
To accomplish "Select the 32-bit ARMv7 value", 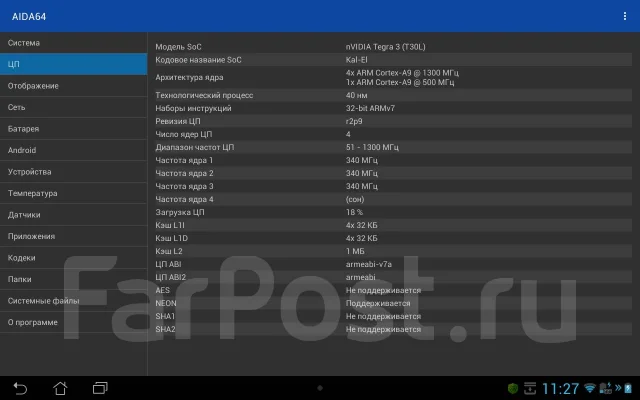I will 370,108.
